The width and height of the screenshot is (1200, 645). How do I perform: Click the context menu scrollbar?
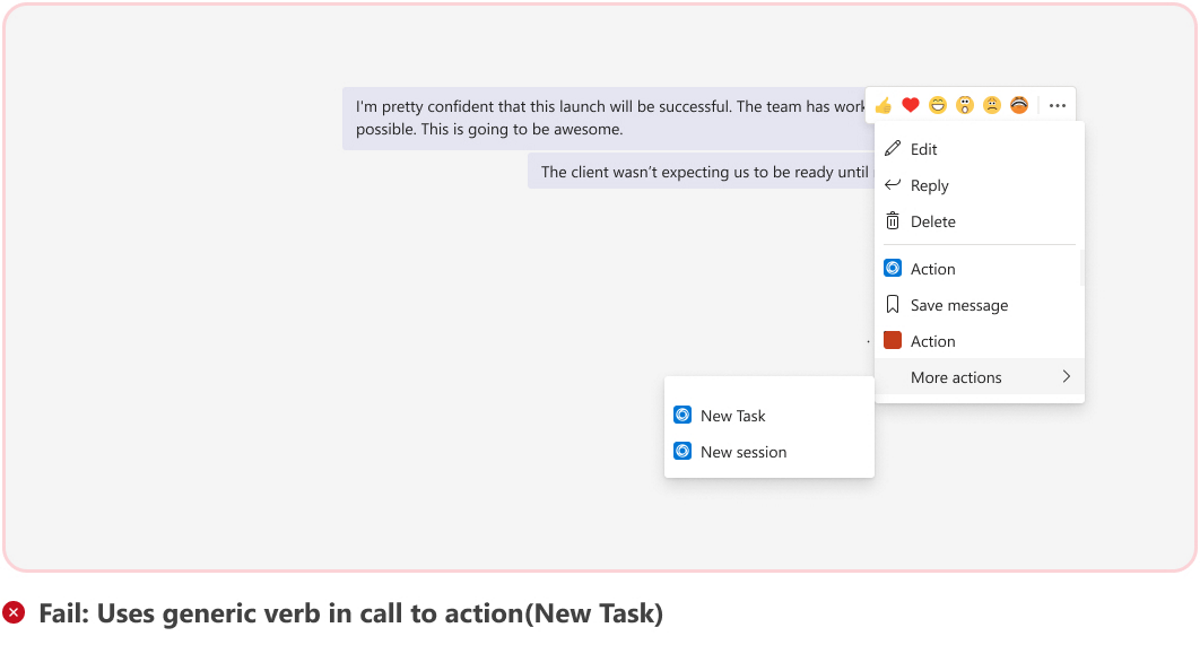[1082, 268]
